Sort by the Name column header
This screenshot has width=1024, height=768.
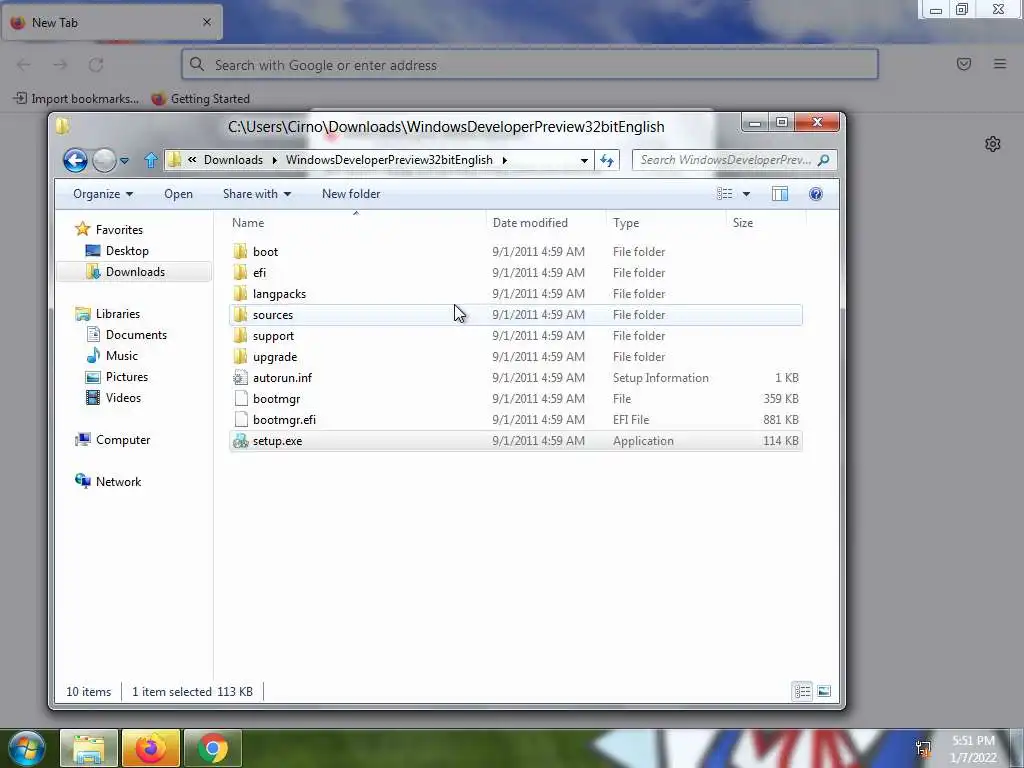[x=356, y=223]
